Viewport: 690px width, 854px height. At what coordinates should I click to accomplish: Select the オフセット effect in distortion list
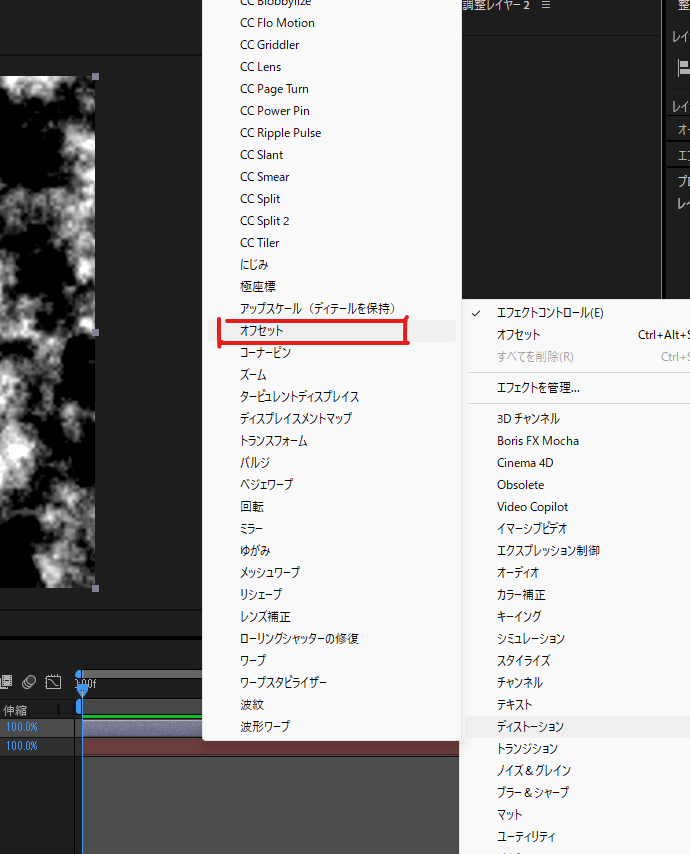(x=262, y=331)
